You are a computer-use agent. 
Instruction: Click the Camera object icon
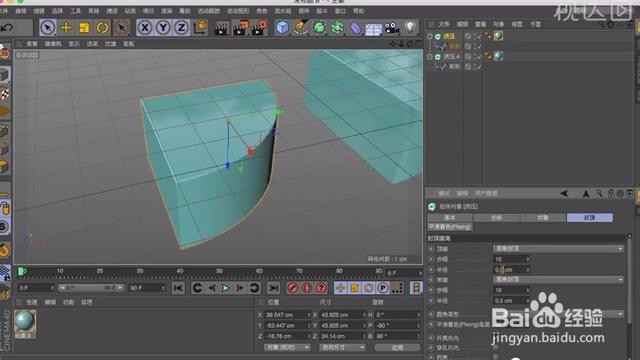pos(392,28)
